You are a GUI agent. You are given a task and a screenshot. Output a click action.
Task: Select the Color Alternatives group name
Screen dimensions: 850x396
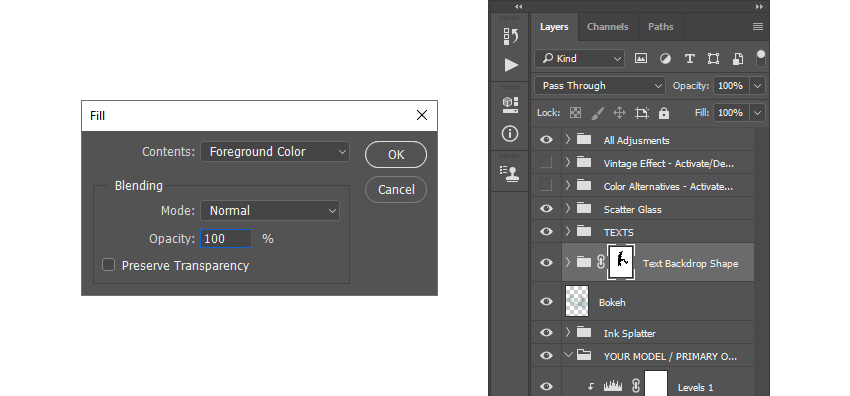click(x=668, y=186)
